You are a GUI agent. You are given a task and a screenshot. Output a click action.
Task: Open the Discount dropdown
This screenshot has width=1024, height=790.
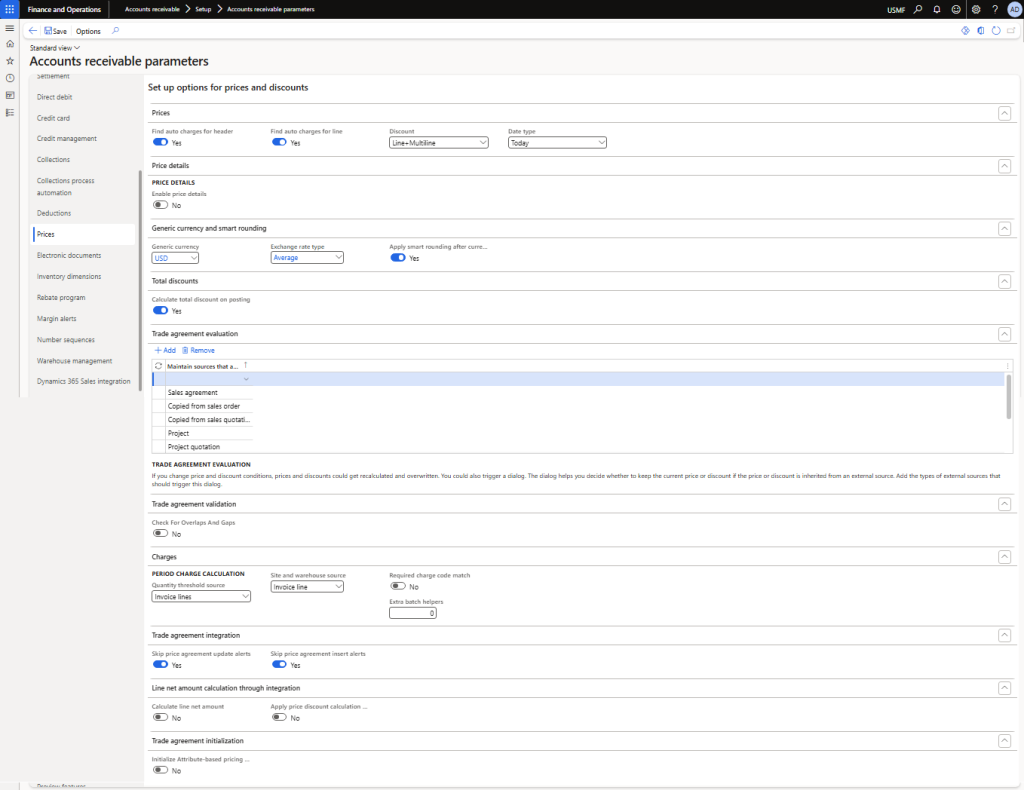(x=438, y=143)
